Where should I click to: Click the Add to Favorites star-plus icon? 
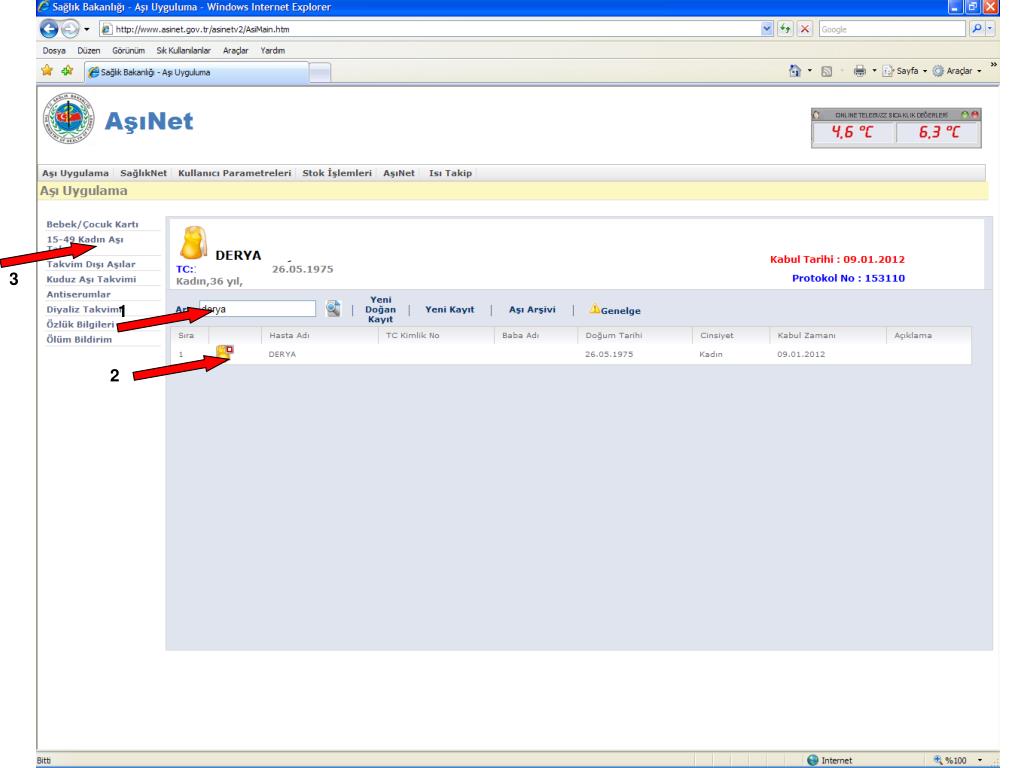point(67,71)
